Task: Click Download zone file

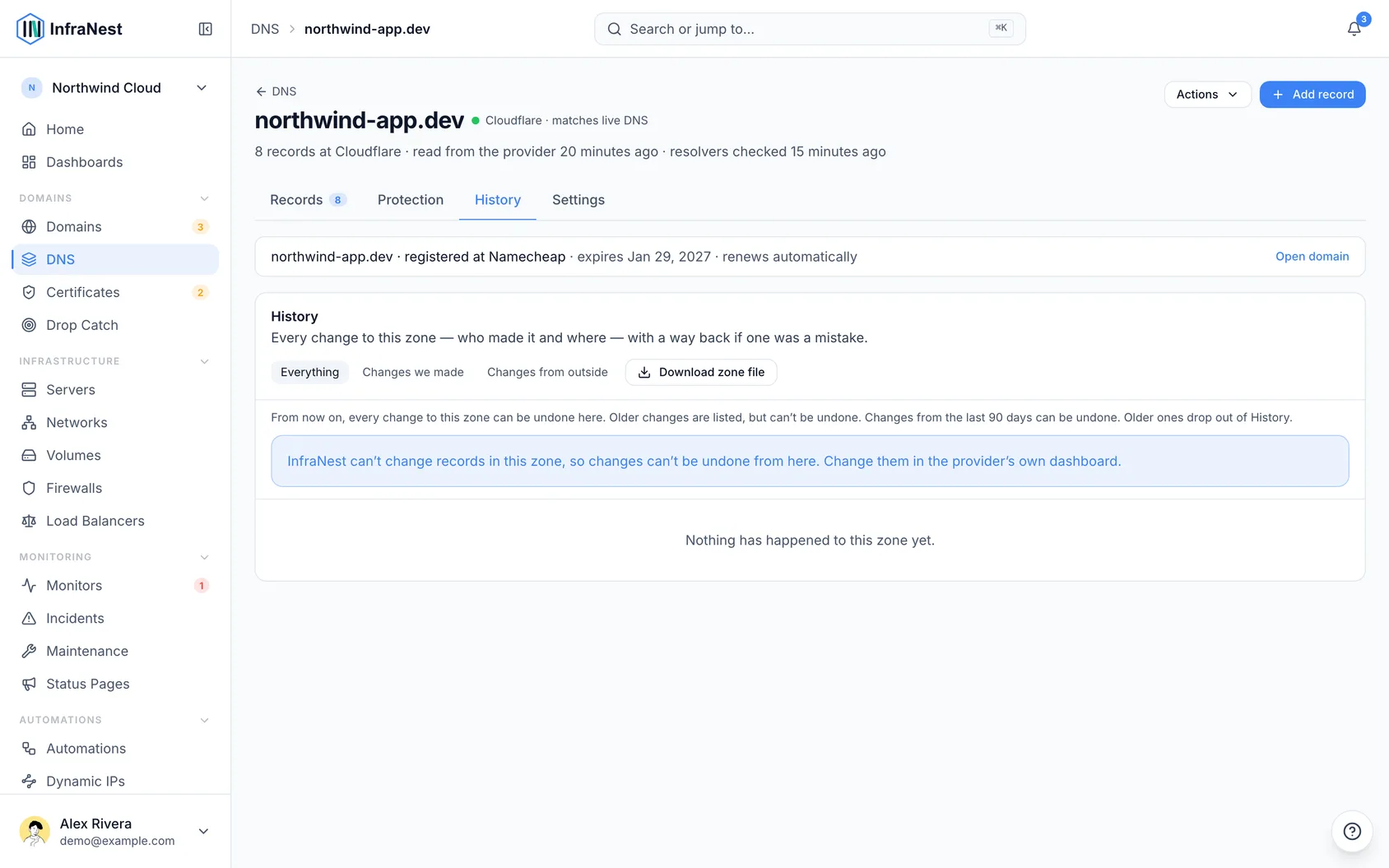Action: pos(701,372)
